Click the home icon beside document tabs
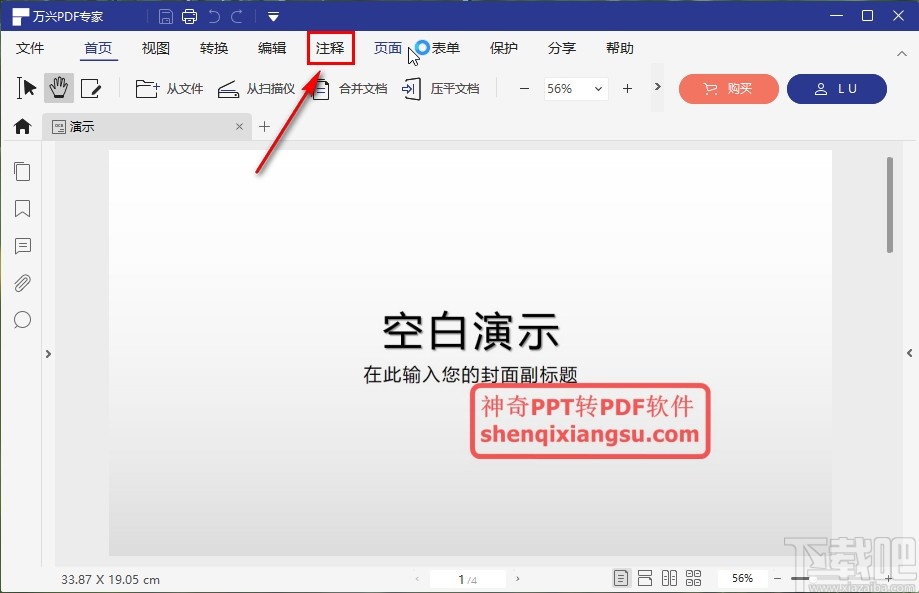 (x=22, y=127)
